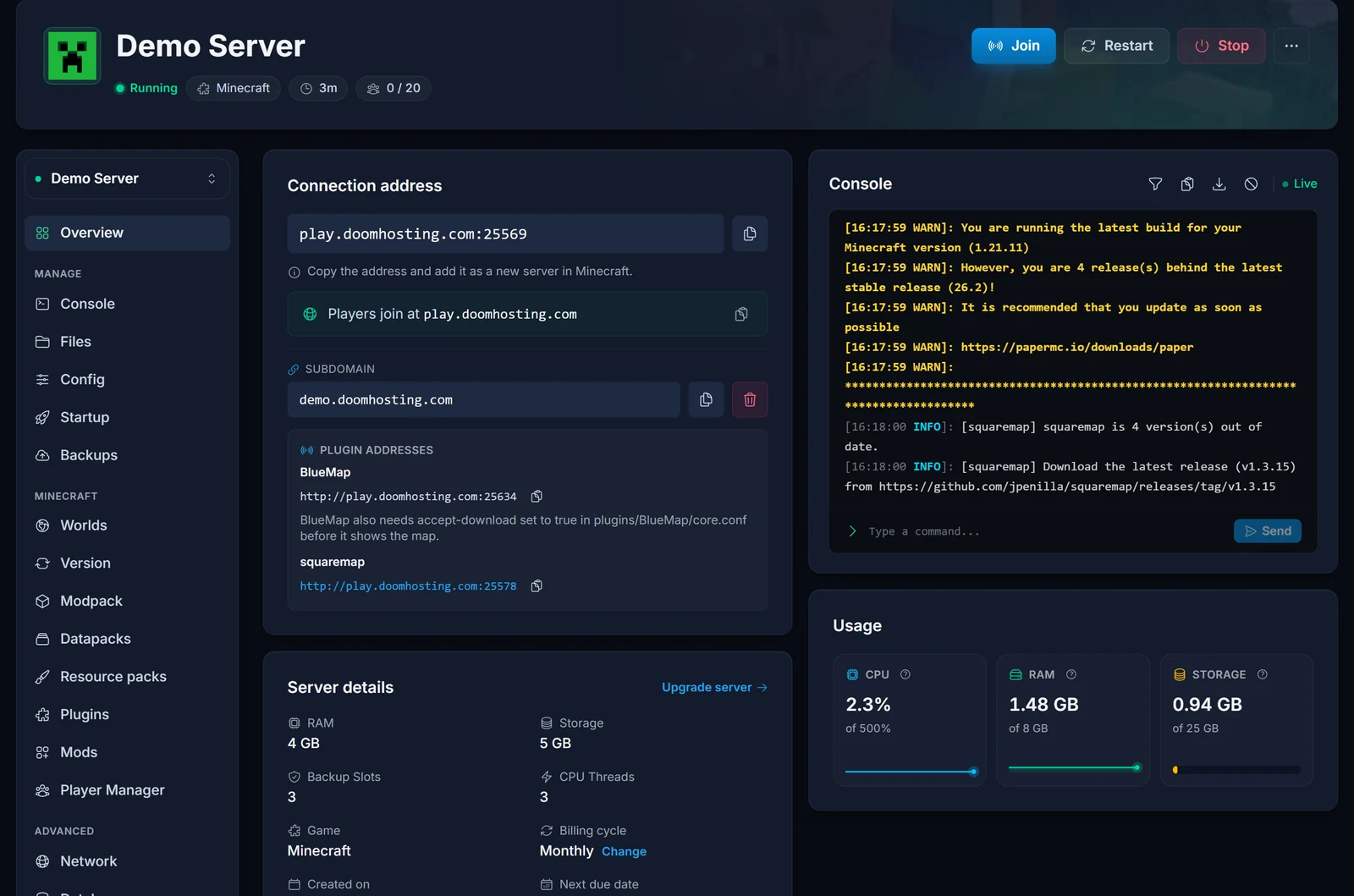Open the Version page

[x=127, y=563]
